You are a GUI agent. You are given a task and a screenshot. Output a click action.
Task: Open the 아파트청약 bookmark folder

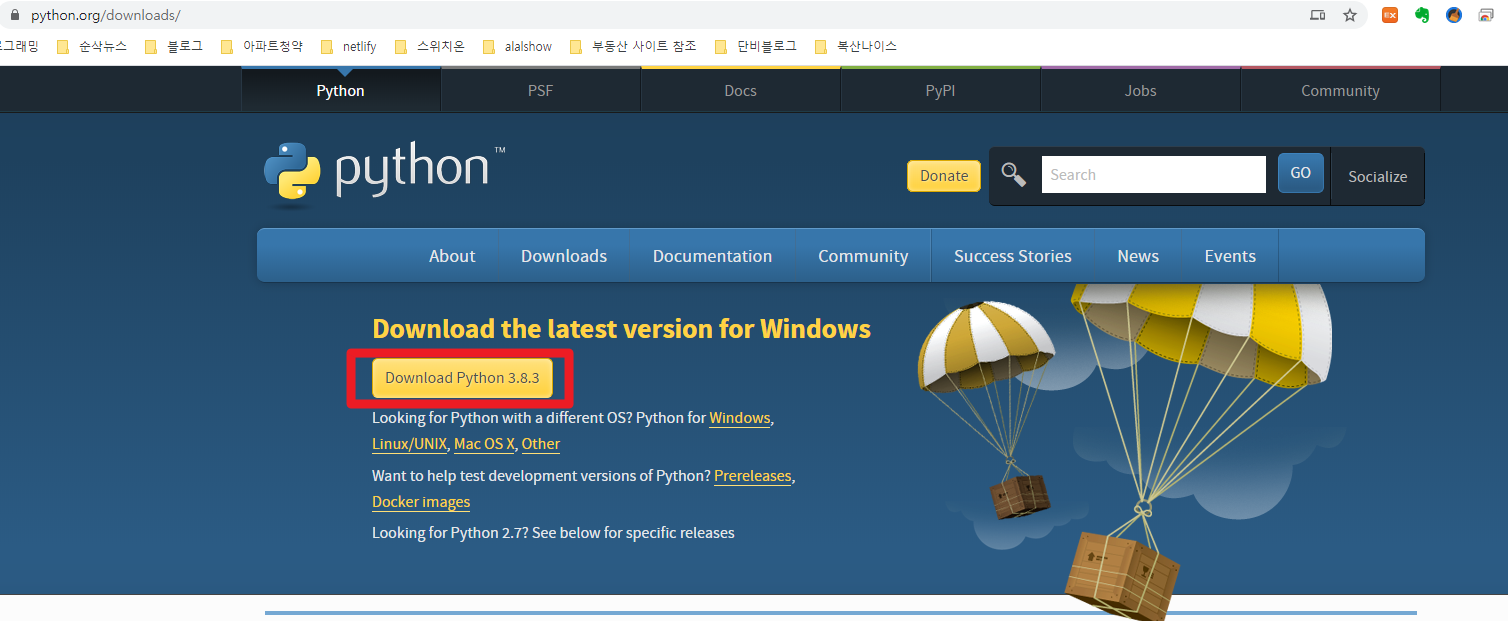[x=261, y=46]
